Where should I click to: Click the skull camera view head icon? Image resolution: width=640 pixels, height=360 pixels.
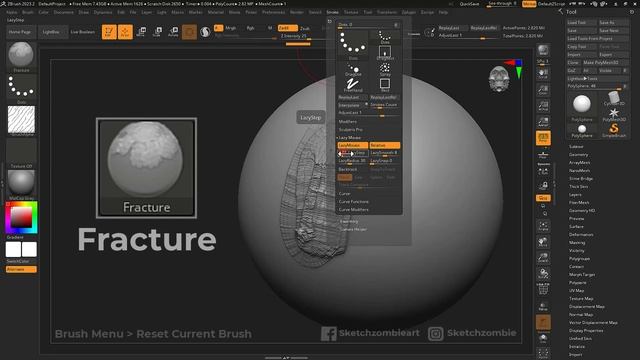[x=499, y=78]
